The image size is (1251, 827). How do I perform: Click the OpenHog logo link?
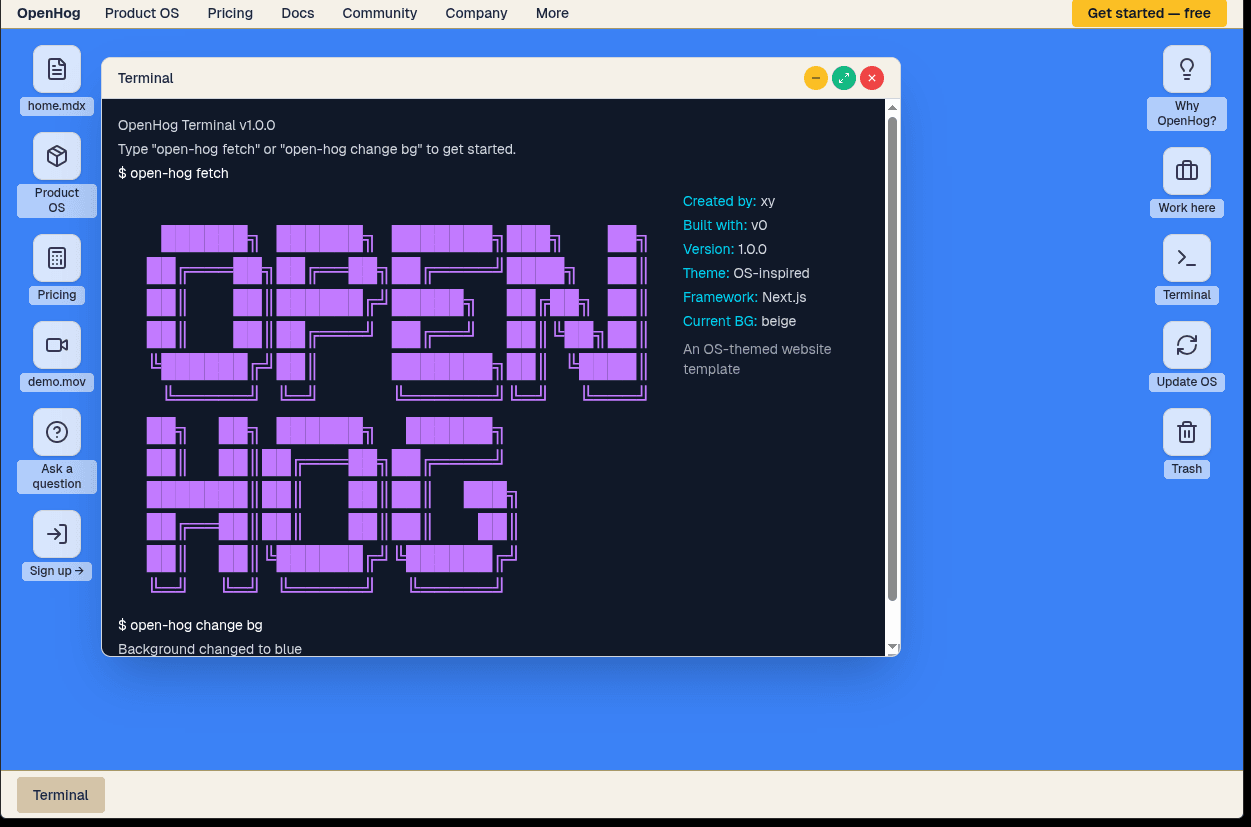[x=48, y=13]
